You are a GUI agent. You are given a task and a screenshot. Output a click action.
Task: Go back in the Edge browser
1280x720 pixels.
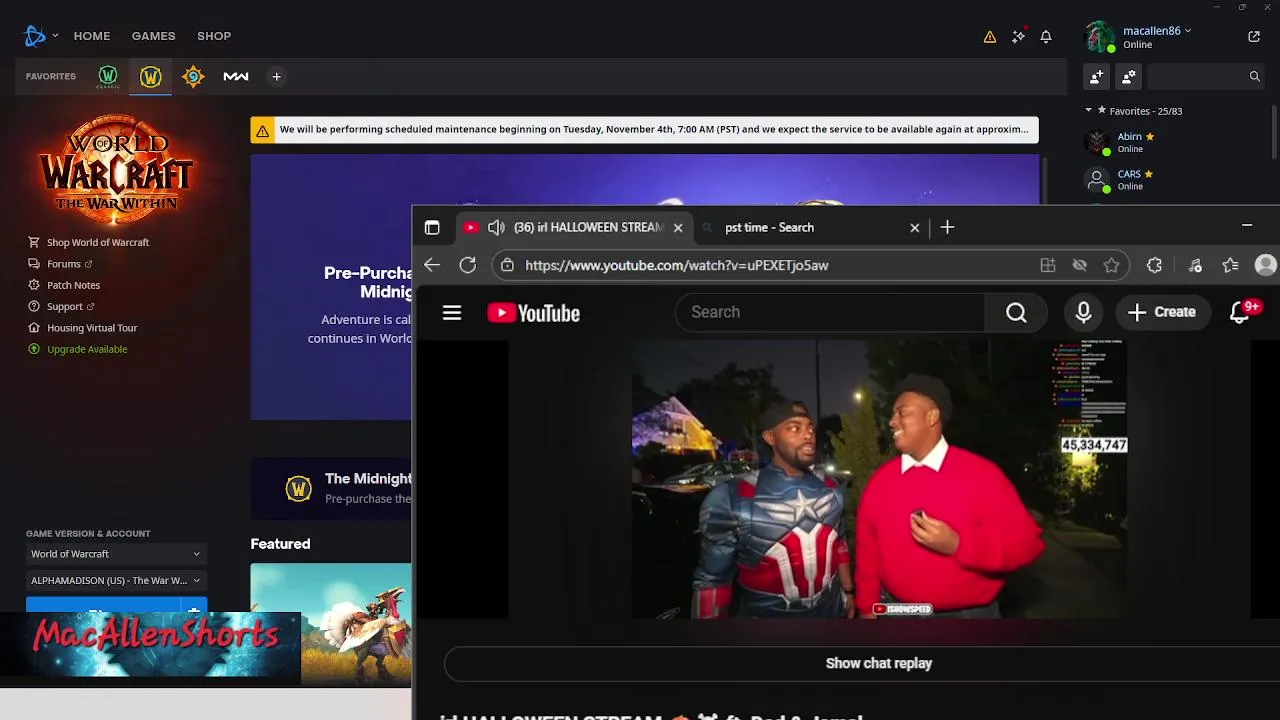432,265
